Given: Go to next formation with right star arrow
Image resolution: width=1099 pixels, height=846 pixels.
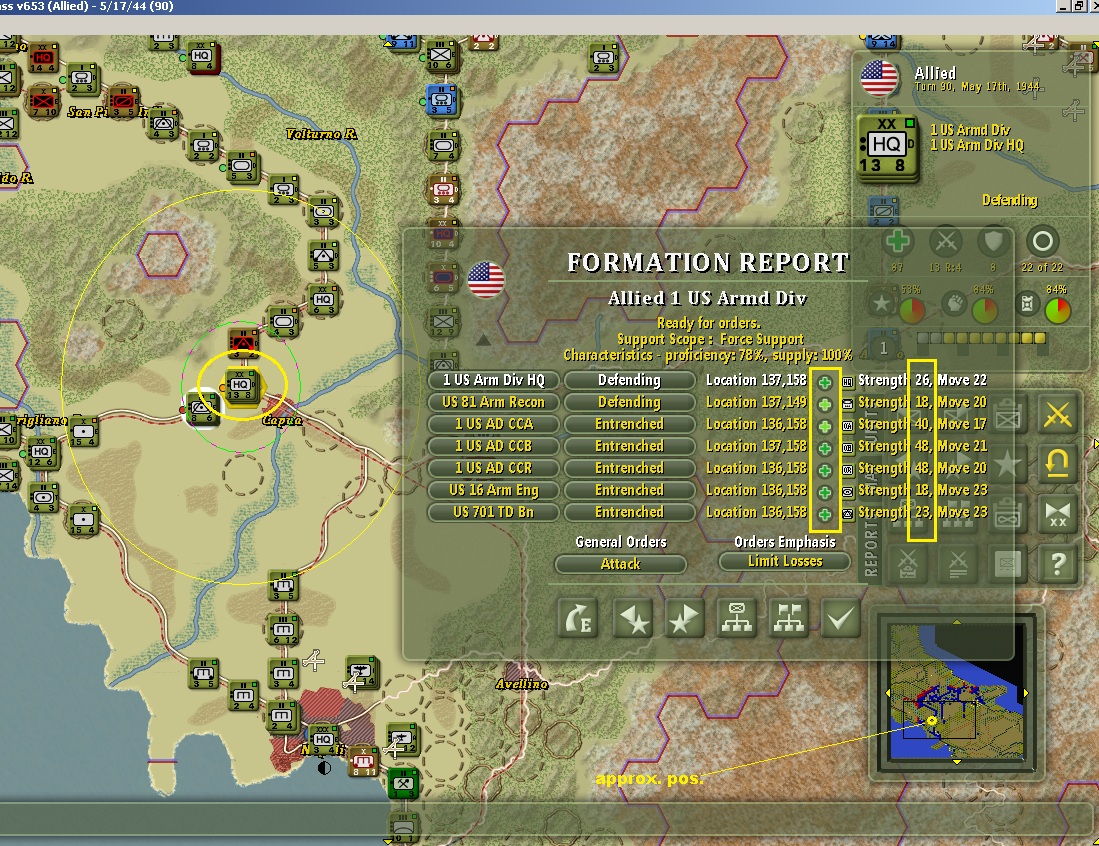Looking at the screenshot, I should click(684, 618).
